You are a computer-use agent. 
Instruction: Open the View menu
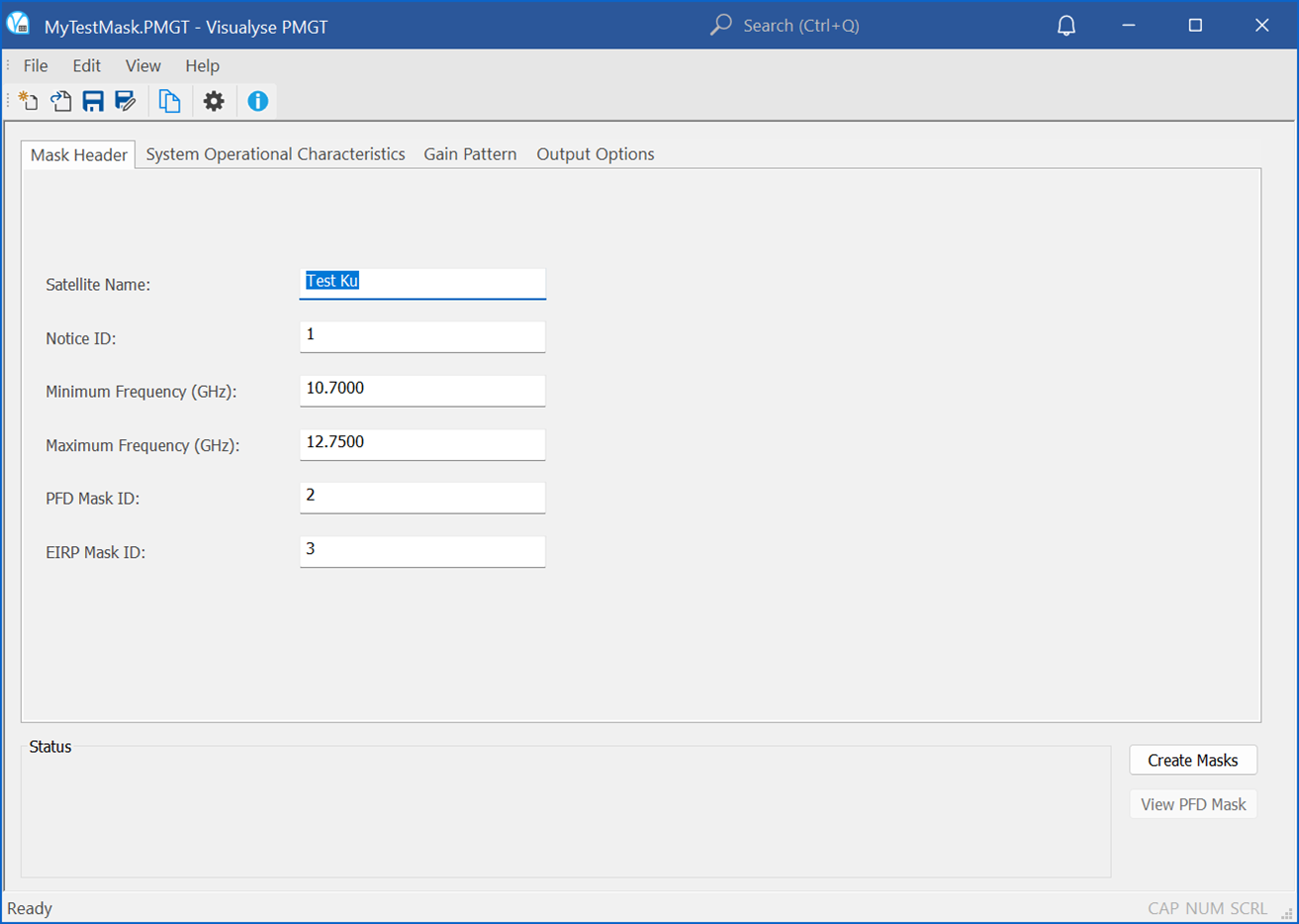point(142,65)
